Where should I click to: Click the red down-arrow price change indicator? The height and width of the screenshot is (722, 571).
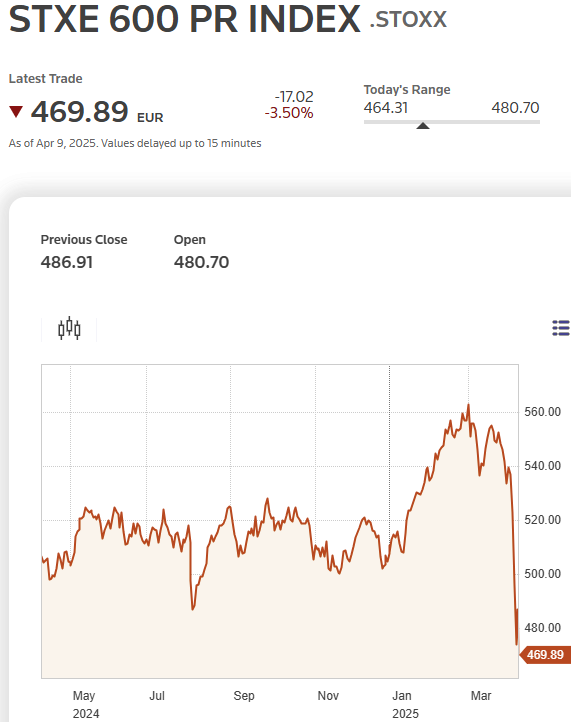tap(16, 111)
